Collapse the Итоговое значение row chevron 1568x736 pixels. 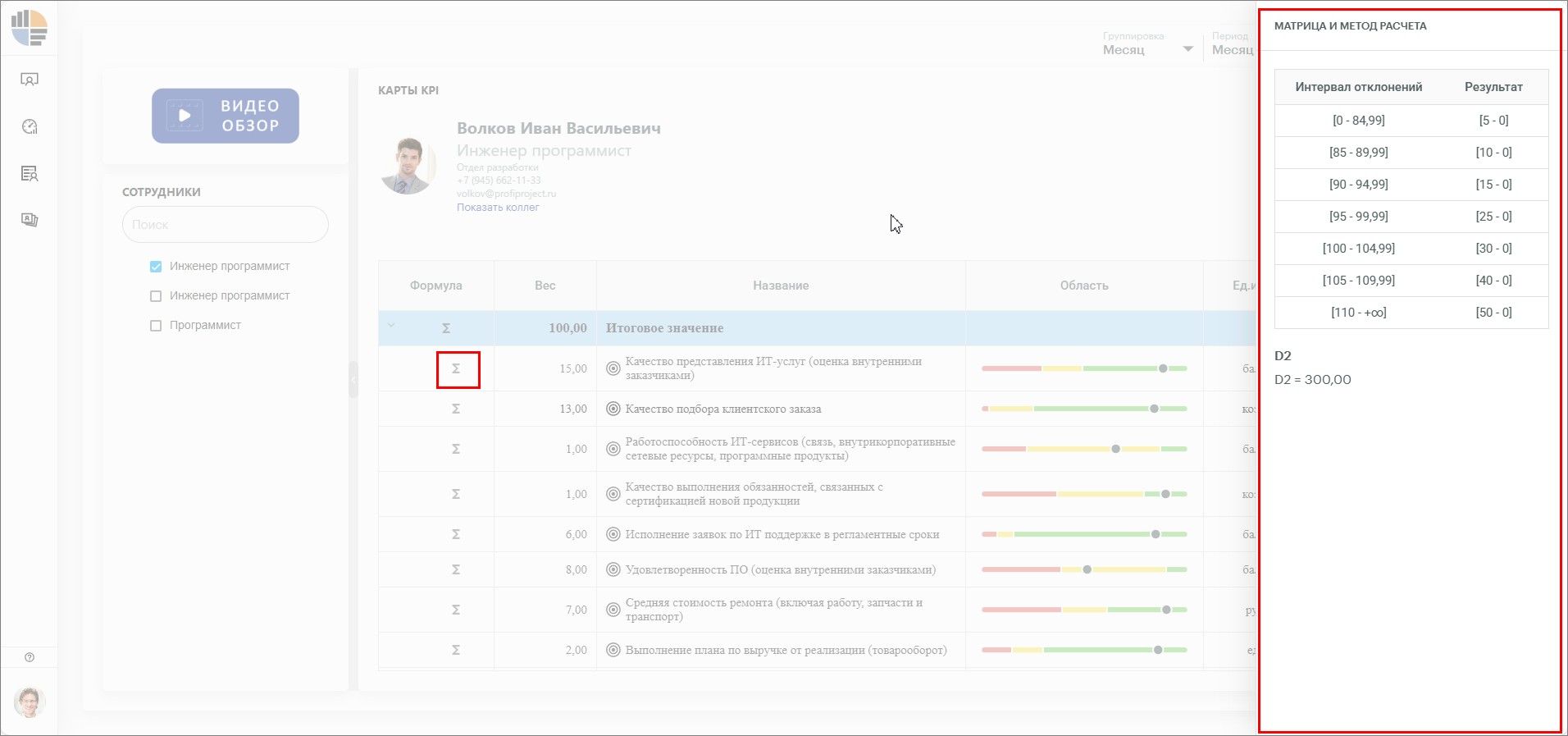(x=391, y=326)
